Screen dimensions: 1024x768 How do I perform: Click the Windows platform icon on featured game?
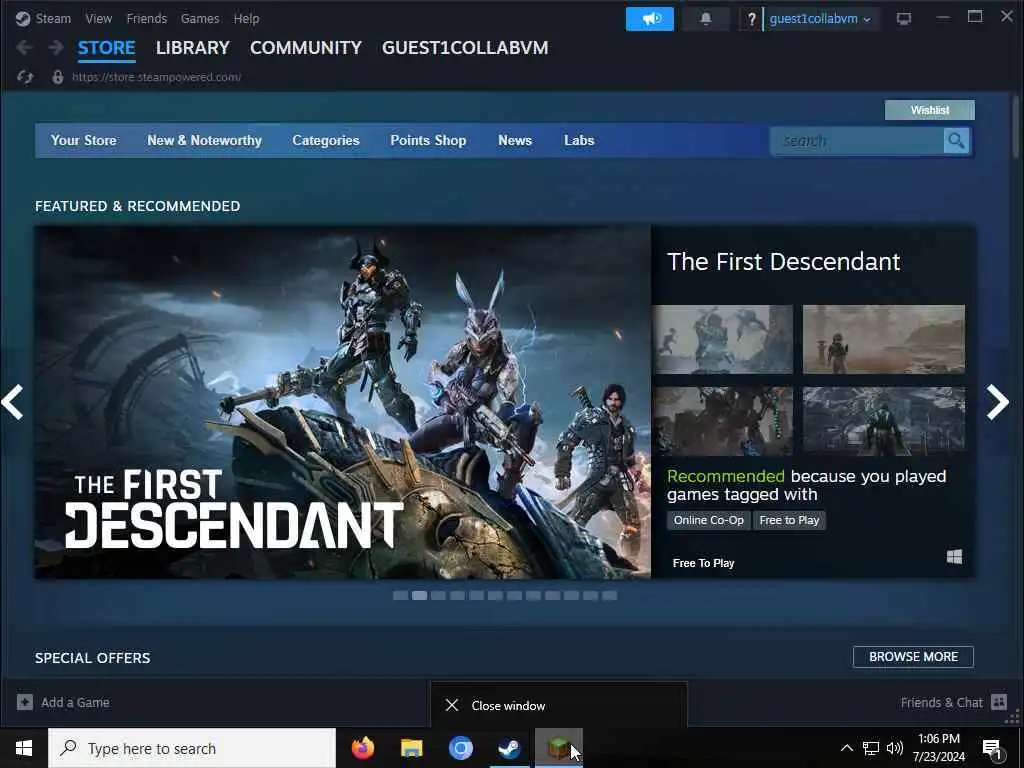click(x=954, y=556)
